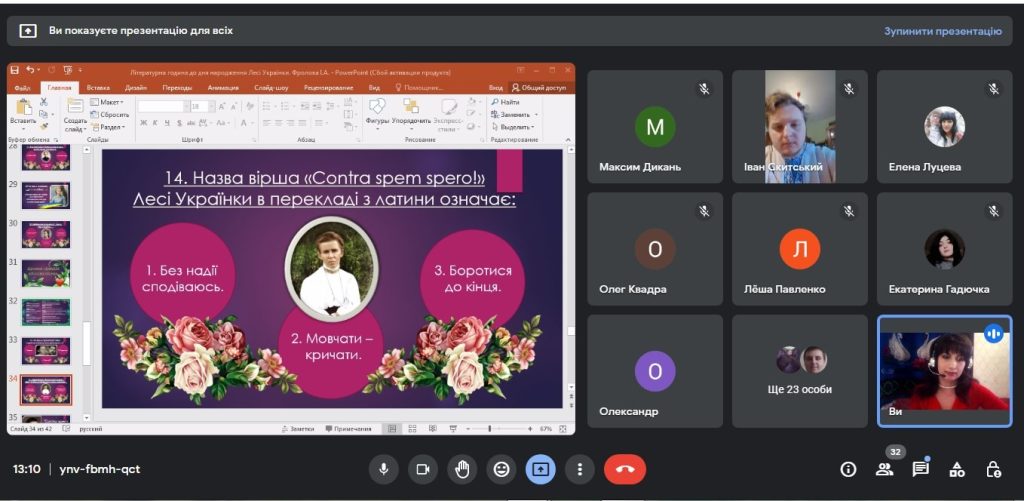1024x501 pixels.
Task: Send an emoji reaction
Action: click(501, 469)
